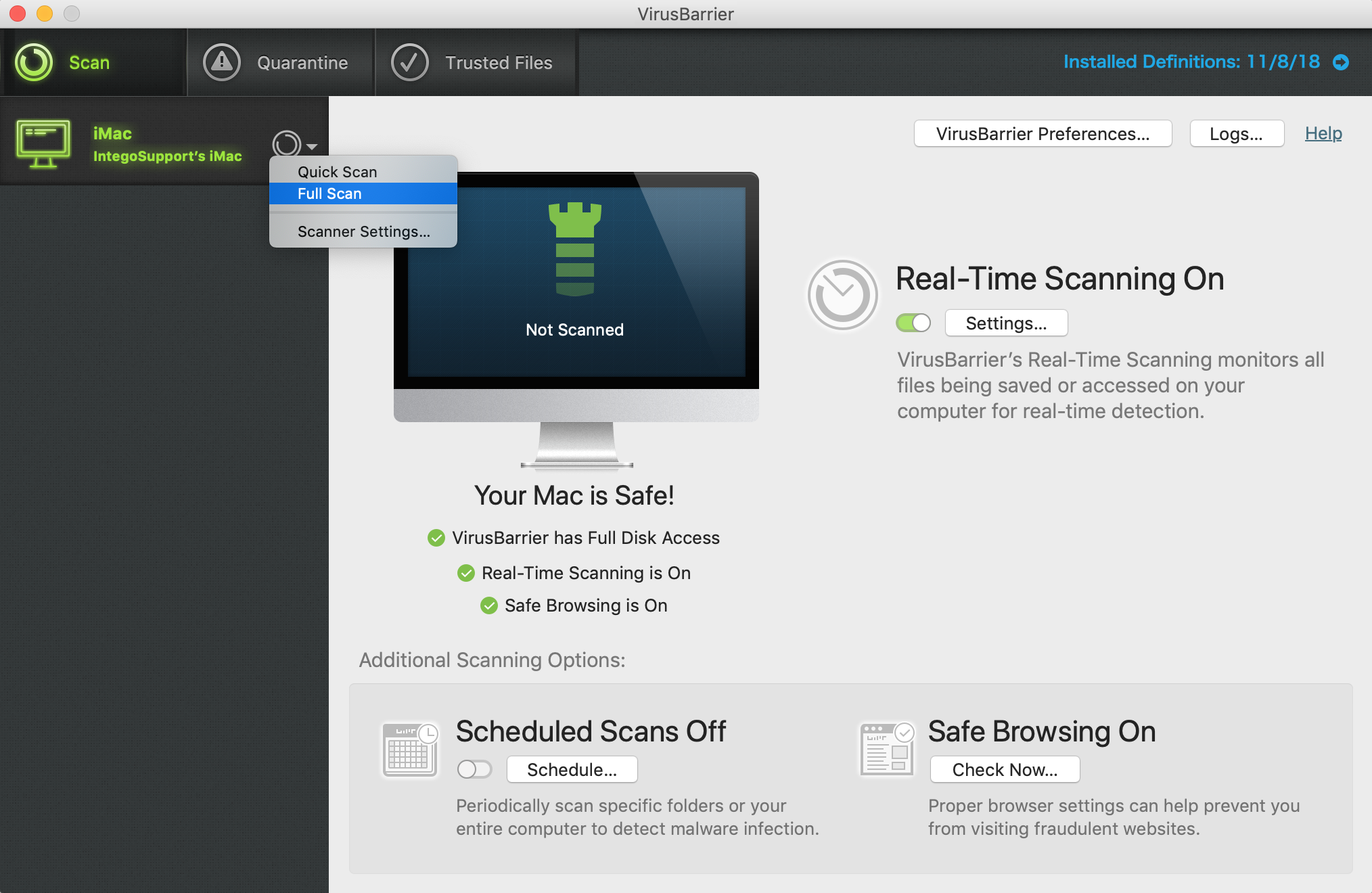This screenshot has width=1372, height=893.
Task: Click the Safe Browsing document icon
Action: pyautogui.click(x=887, y=751)
